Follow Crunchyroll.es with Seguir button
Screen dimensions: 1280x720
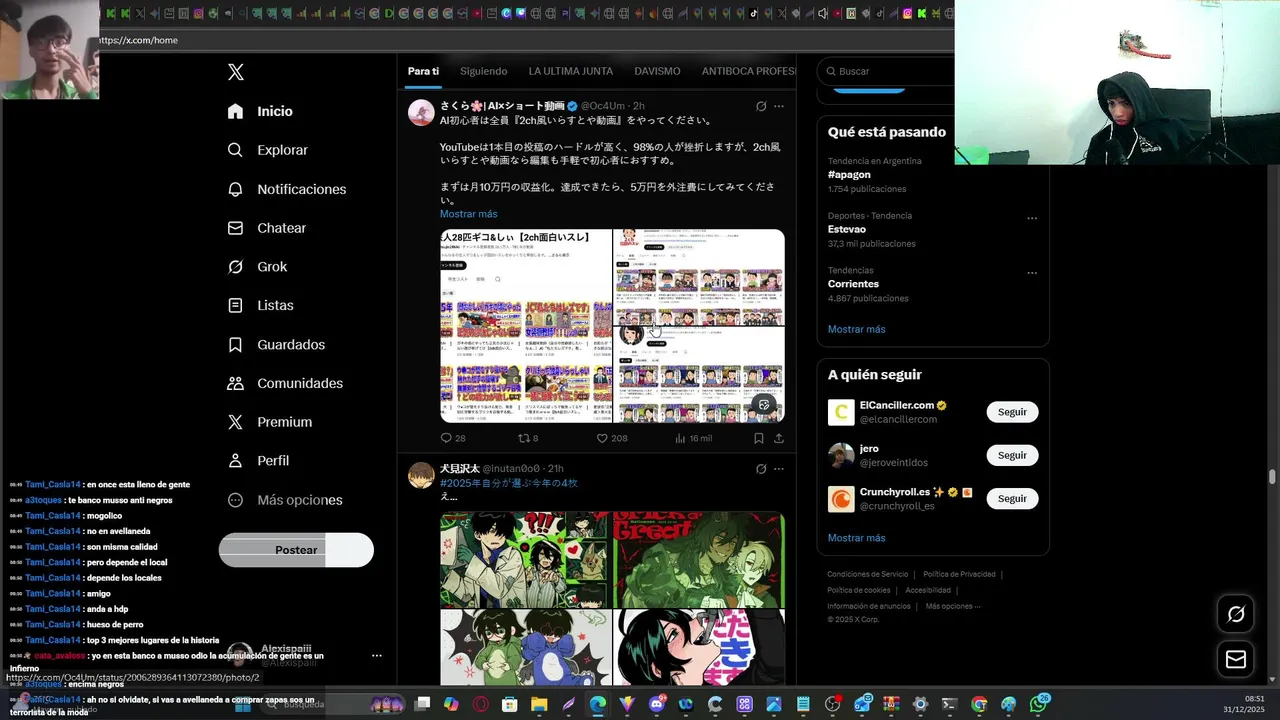1012,498
